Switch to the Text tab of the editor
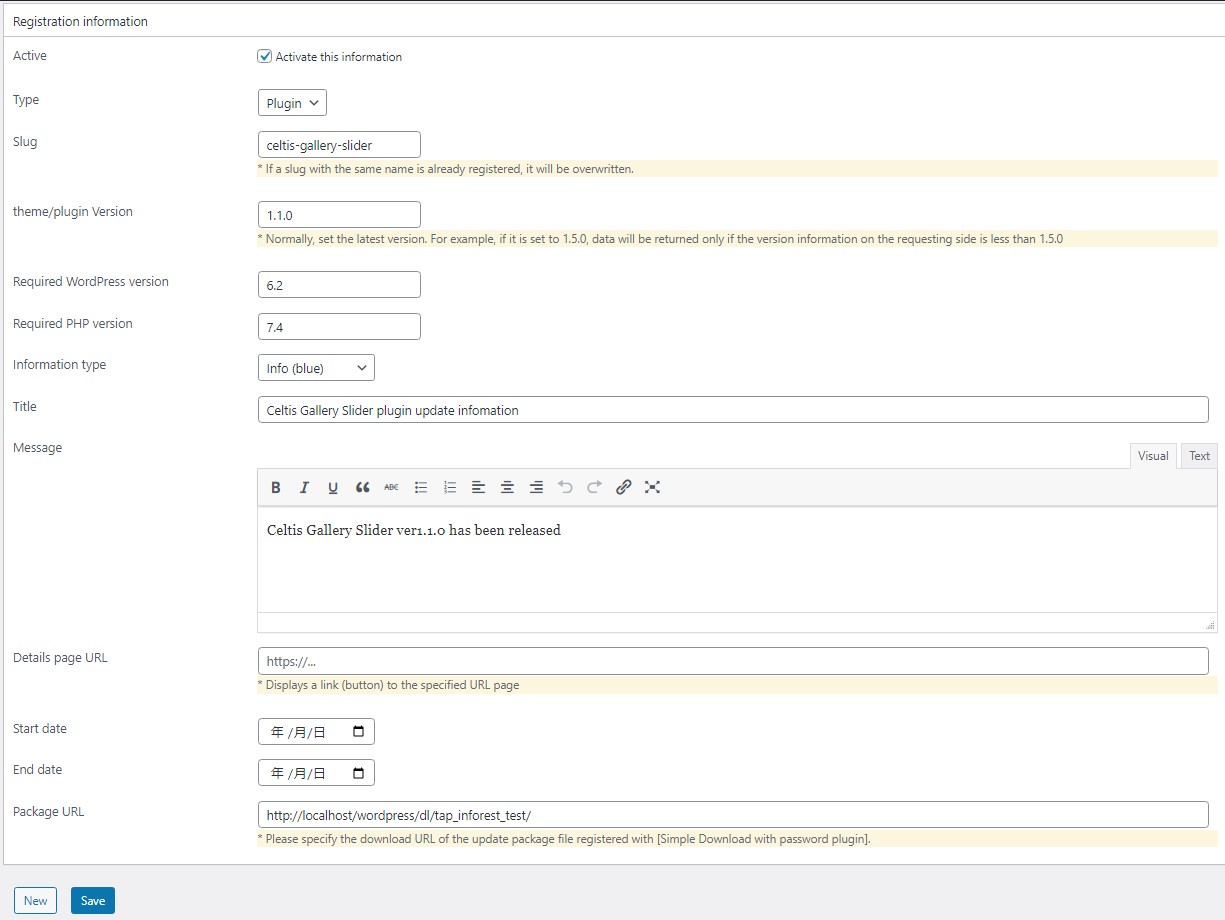The width and height of the screenshot is (1225, 920). [1199, 455]
